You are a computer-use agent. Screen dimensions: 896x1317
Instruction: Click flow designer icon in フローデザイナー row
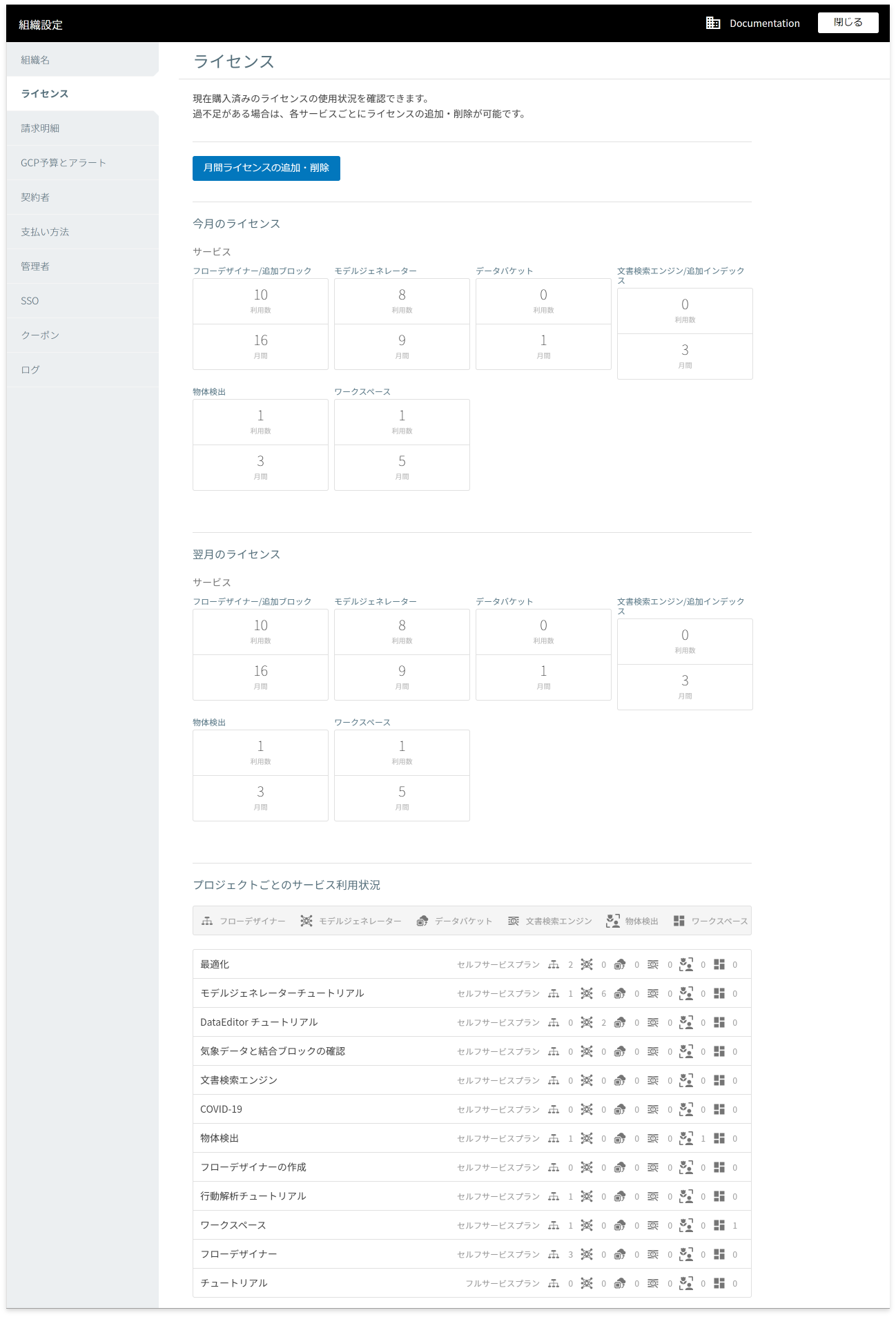pos(554,1254)
